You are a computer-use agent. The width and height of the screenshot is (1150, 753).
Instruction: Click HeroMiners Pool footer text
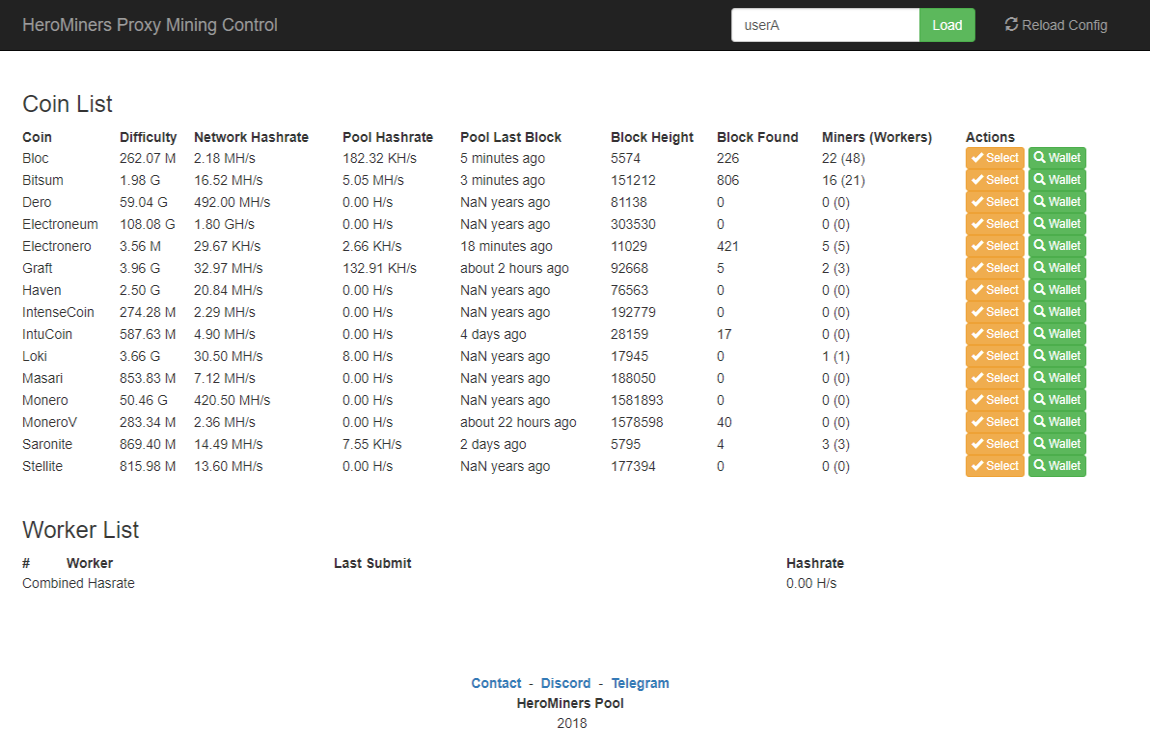570,703
